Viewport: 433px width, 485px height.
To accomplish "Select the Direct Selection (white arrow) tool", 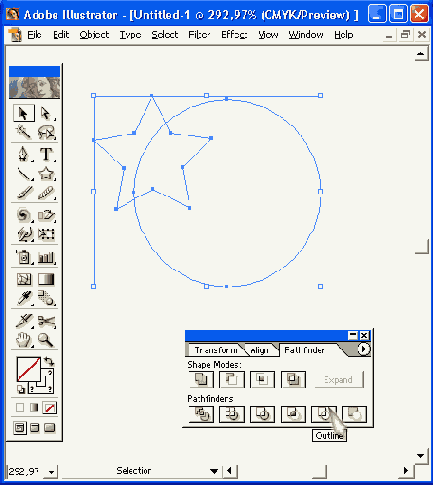I will point(46,113).
